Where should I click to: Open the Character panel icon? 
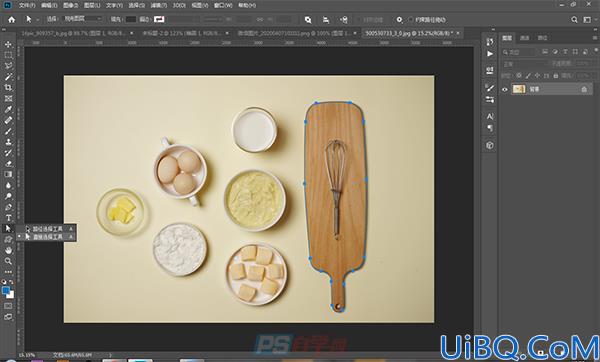490,116
